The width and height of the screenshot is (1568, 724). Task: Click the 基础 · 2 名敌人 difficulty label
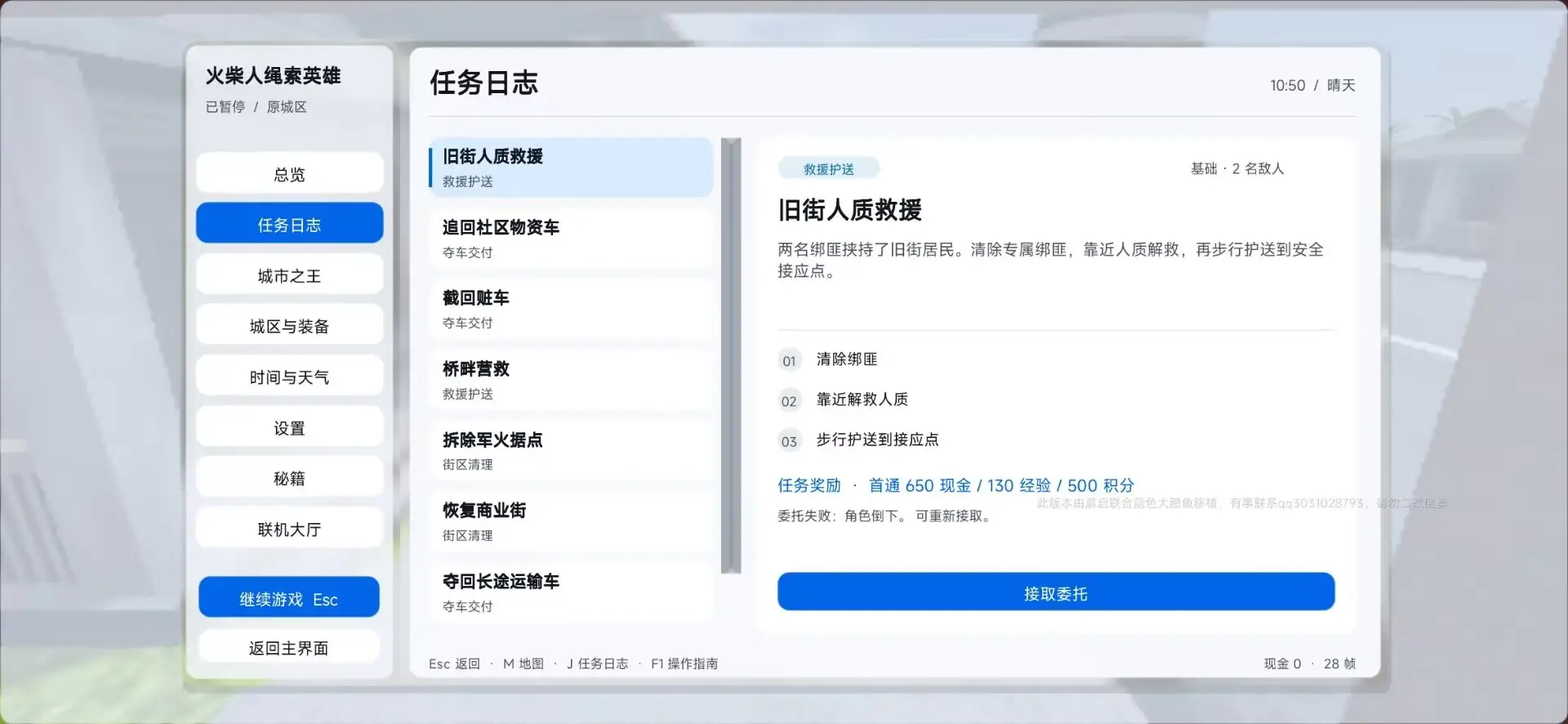tap(1237, 168)
